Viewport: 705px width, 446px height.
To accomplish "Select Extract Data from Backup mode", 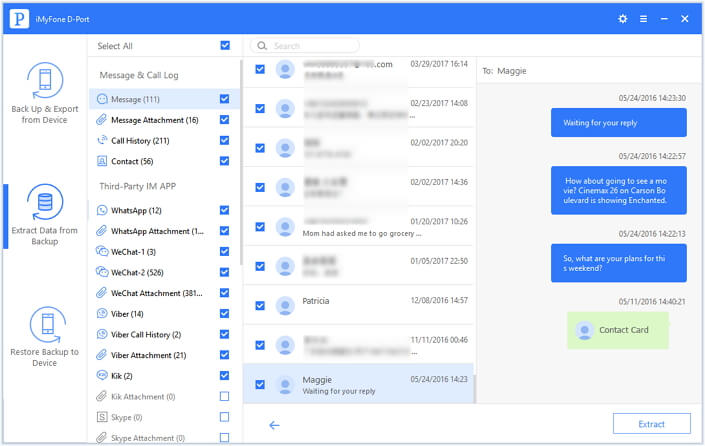I will click(x=45, y=215).
